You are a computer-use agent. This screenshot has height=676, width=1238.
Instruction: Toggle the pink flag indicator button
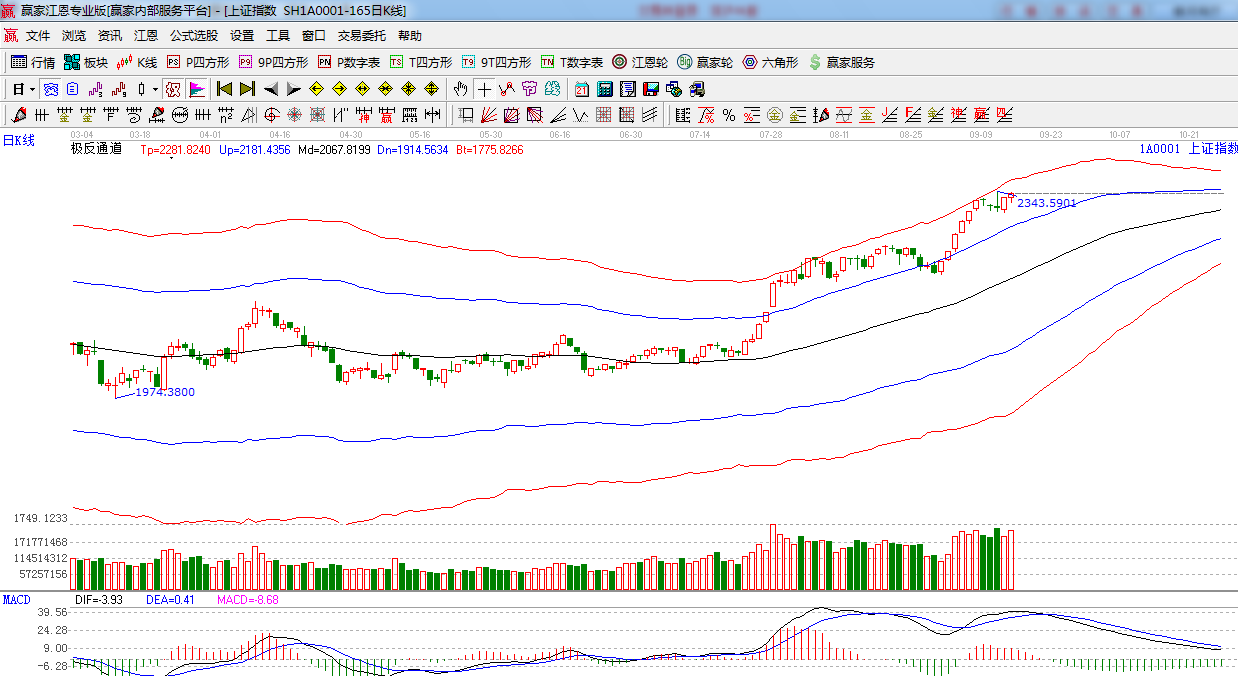coord(196,89)
